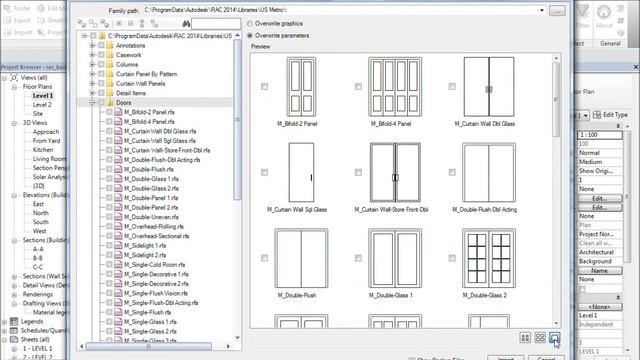Open the Family path dropdown arrow

coord(541,10)
